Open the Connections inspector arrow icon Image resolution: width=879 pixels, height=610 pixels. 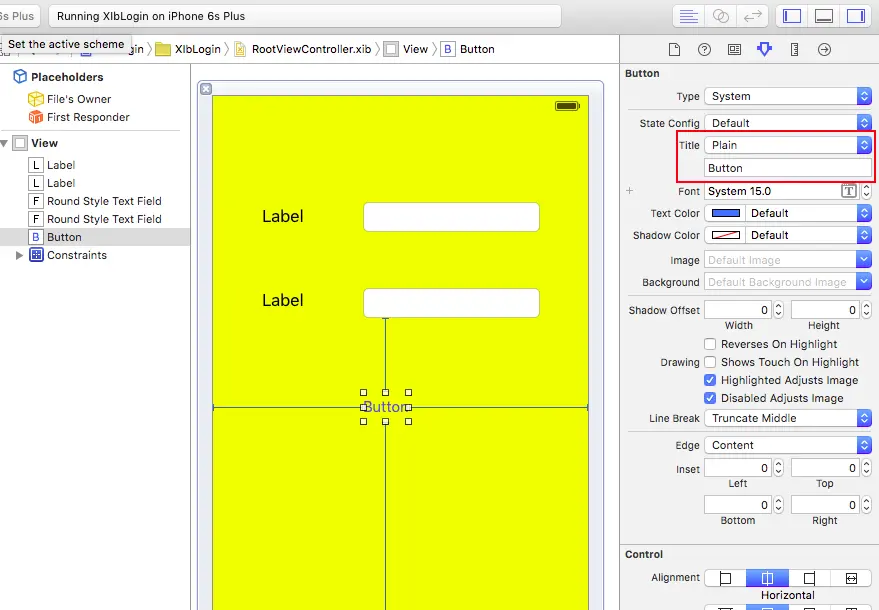pyautogui.click(x=824, y=49)
